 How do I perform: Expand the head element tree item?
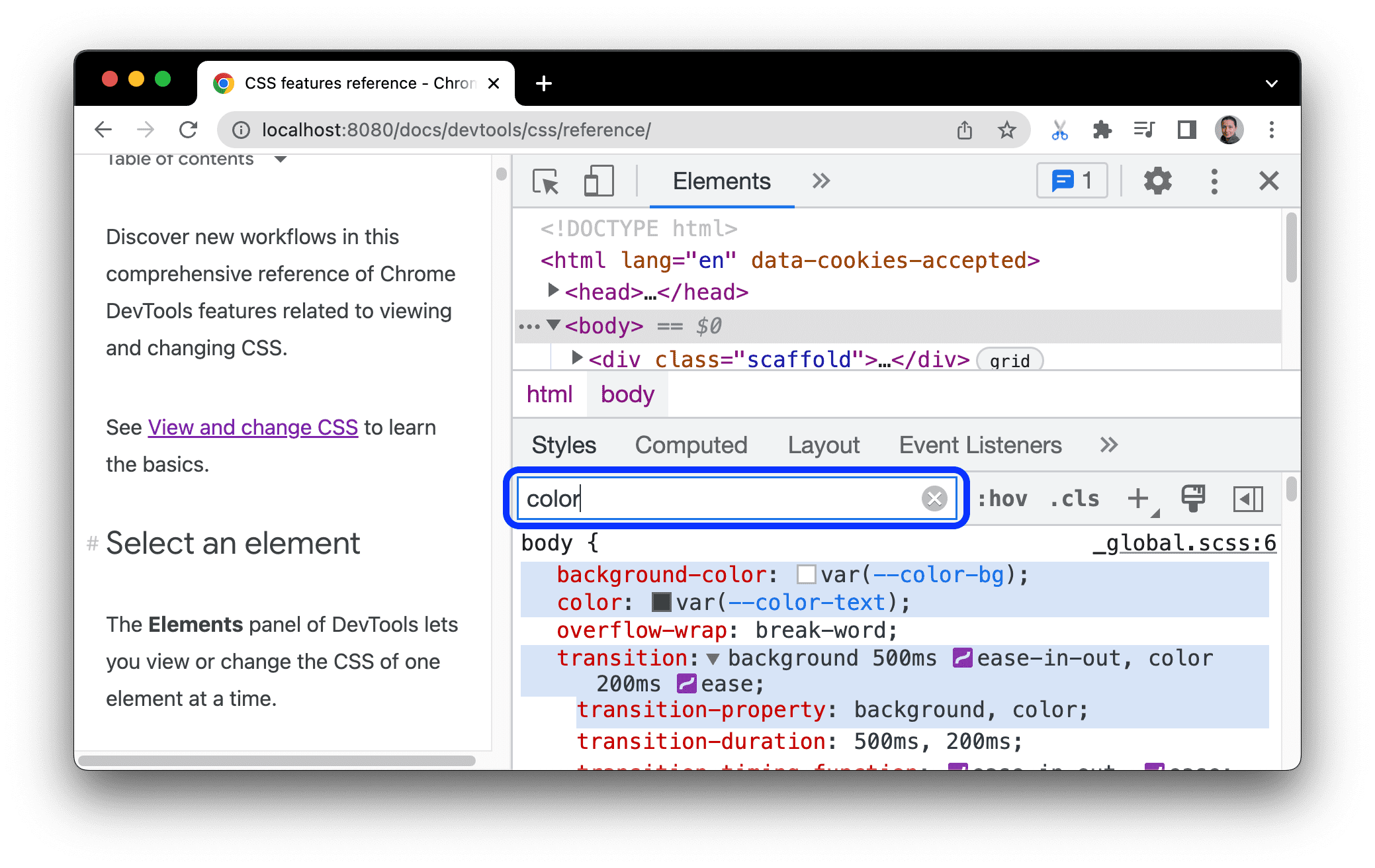(x=546, y=291)
